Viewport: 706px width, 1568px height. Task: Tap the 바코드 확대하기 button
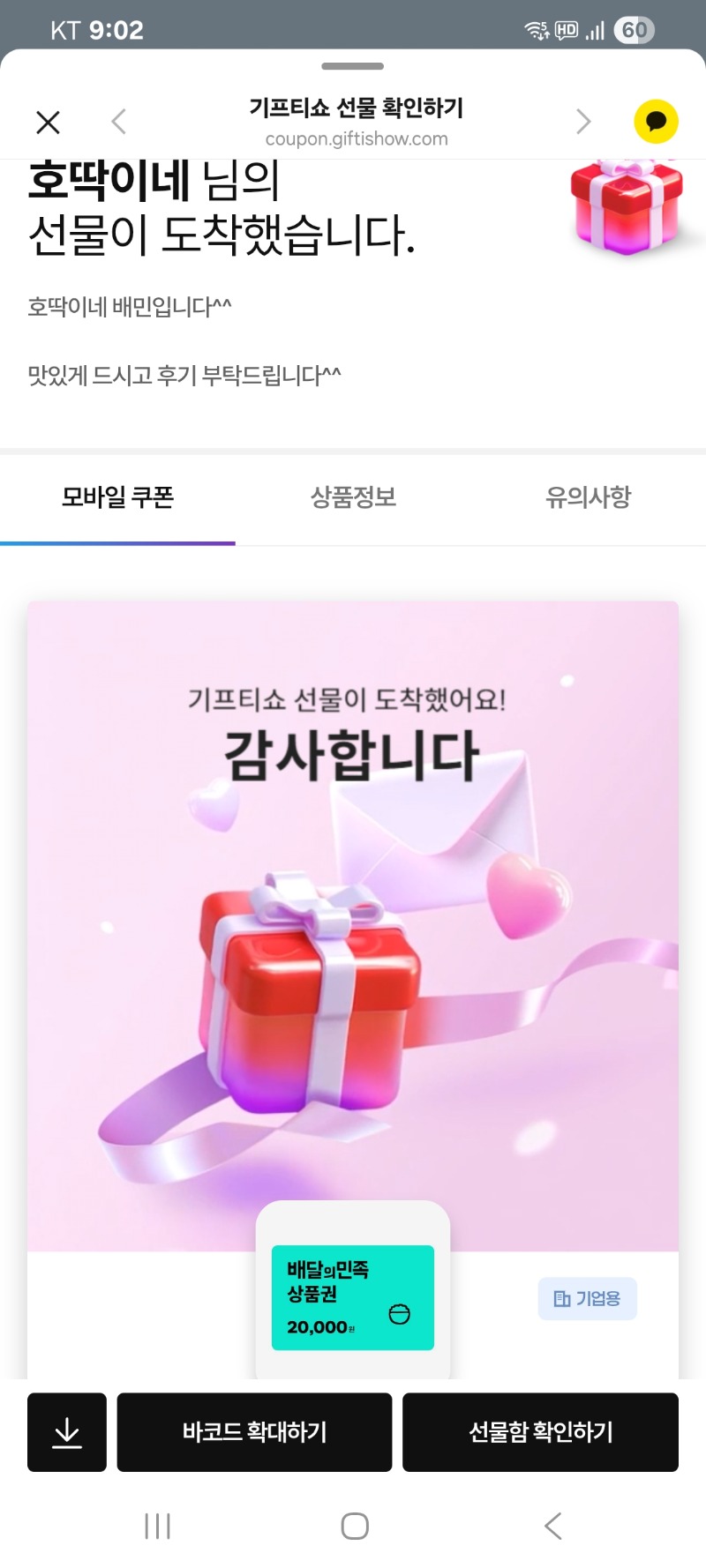tap(254, 1432)
